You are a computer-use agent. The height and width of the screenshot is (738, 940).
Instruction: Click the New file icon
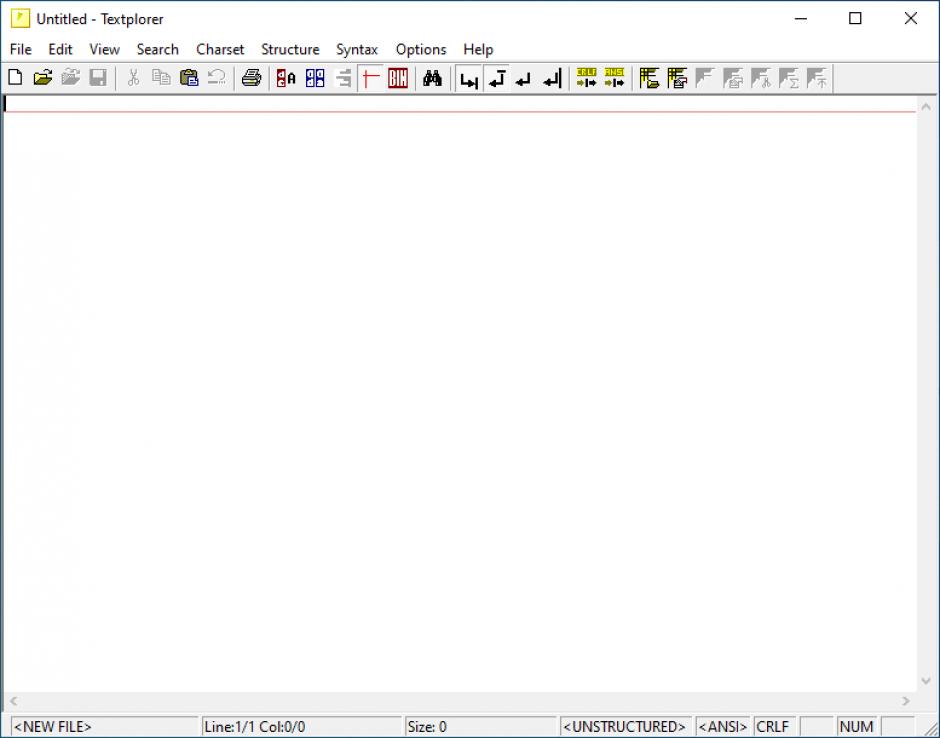pyautogui.click(x=15, y=78)
